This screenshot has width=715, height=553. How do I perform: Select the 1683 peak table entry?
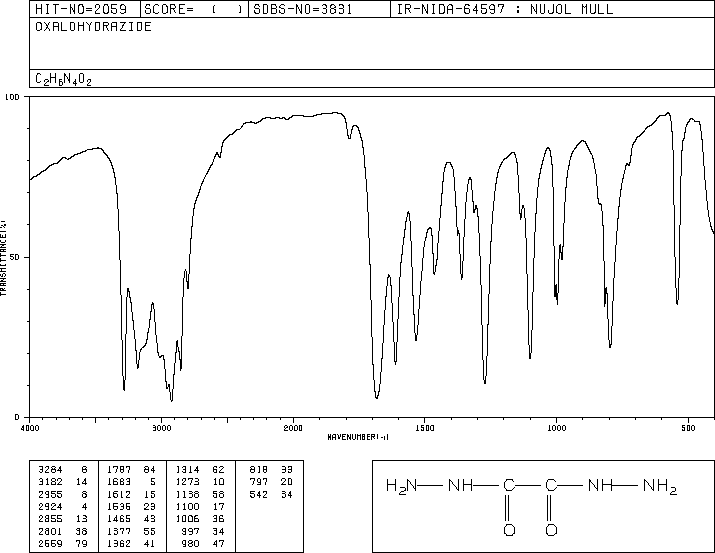(132, 481)
